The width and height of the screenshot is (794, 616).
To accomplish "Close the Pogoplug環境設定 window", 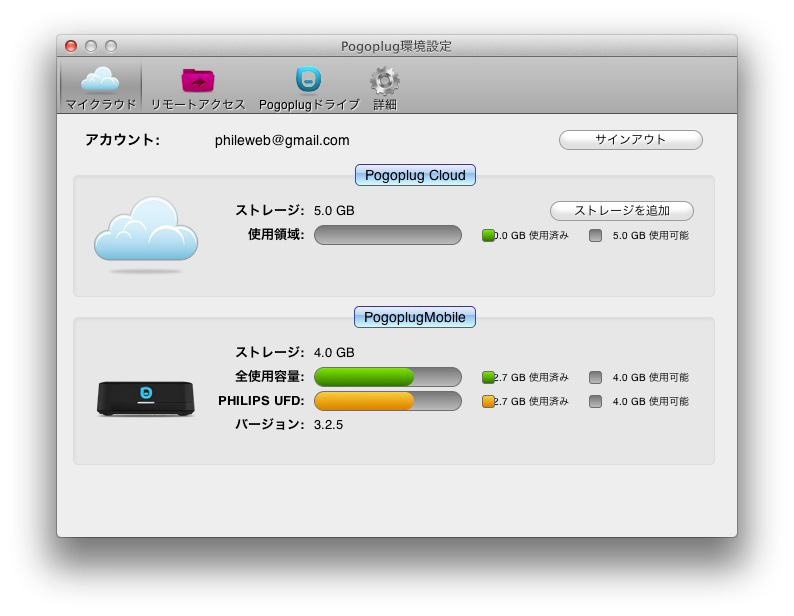I will (71, 46).
